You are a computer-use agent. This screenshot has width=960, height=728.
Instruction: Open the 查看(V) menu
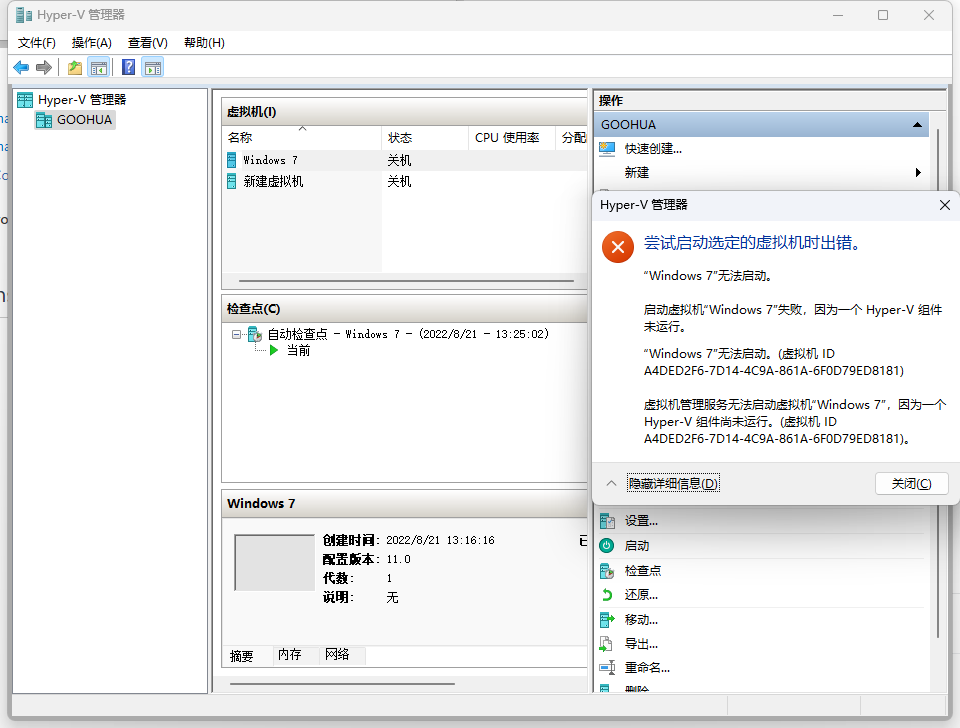[x=148, y=43]
